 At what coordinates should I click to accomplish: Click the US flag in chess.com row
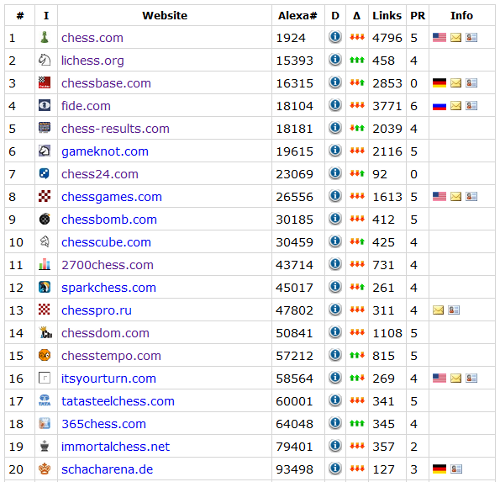tap(439, 37)
